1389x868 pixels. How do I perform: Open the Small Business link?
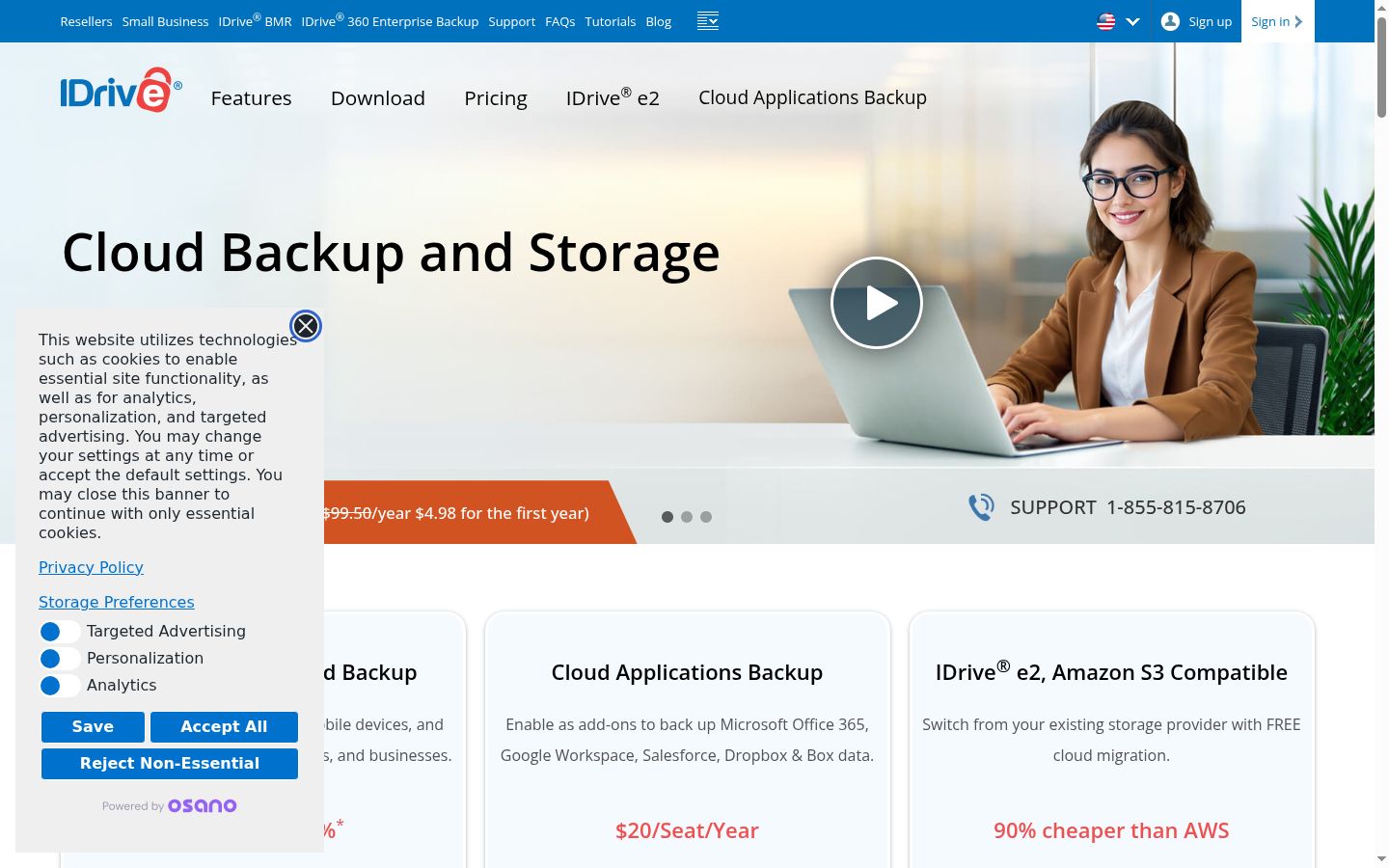[x=165, y=21]
